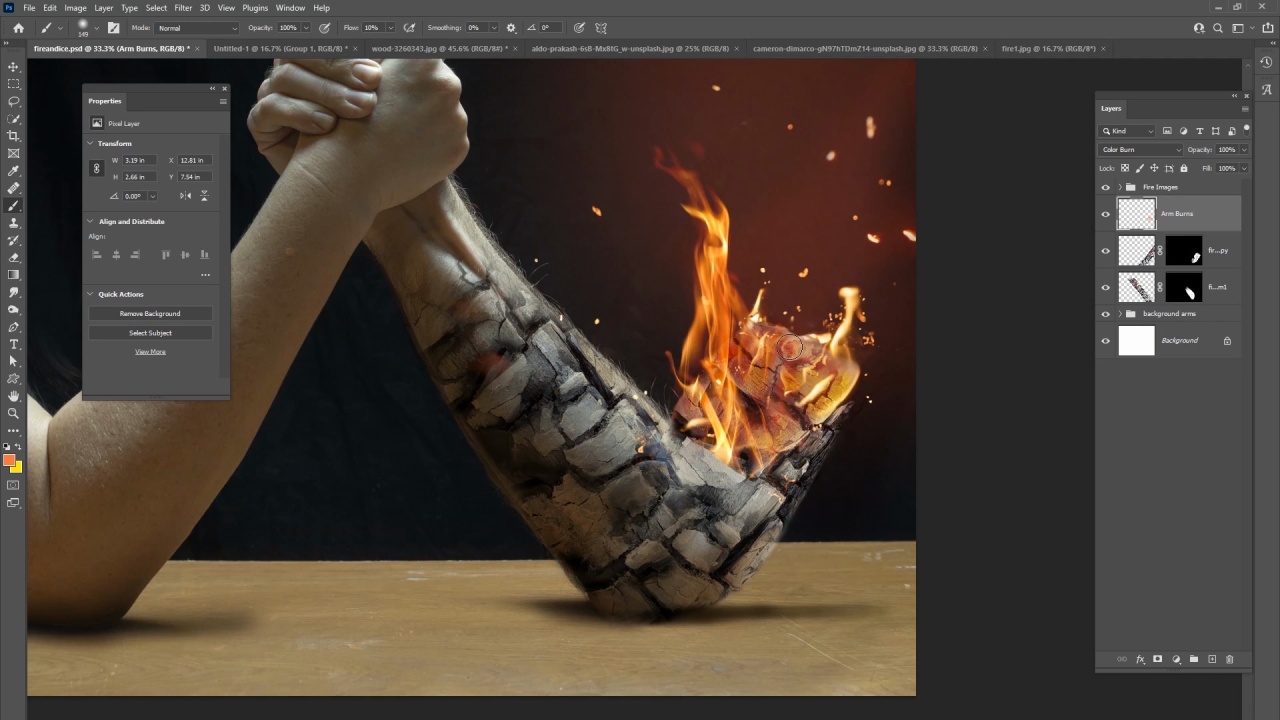Viewport: 1280px width, 720px height.
Task: Choose the Lasso tool
Action: [x=13, y=101]
